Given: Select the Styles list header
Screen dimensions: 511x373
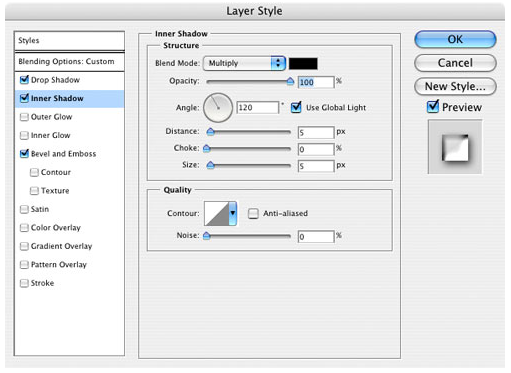Looking at the screenshot, I should pyautogui.click(x=69, y=41).
